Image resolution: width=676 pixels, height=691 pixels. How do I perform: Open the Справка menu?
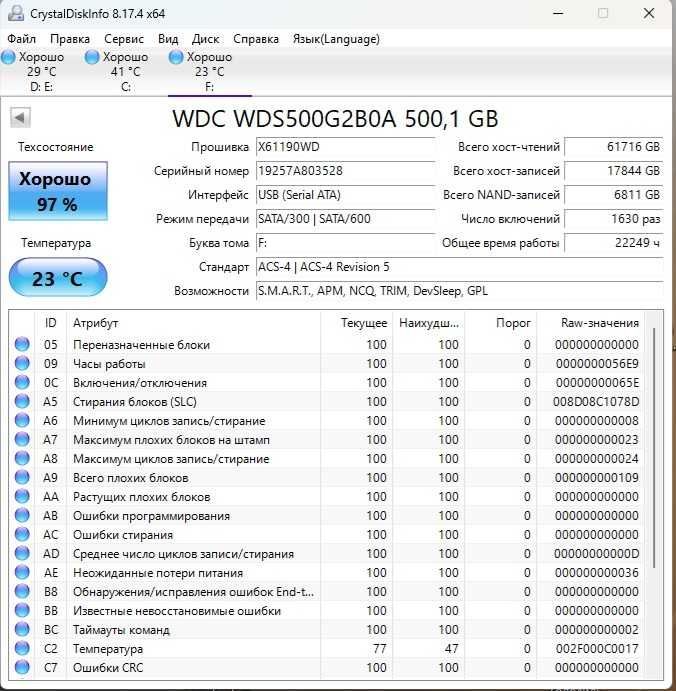click(x=256, y=39)
